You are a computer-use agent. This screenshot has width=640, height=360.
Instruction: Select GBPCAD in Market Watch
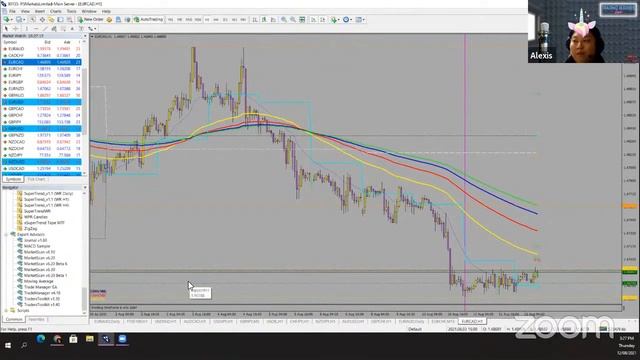tap(42, 109)
